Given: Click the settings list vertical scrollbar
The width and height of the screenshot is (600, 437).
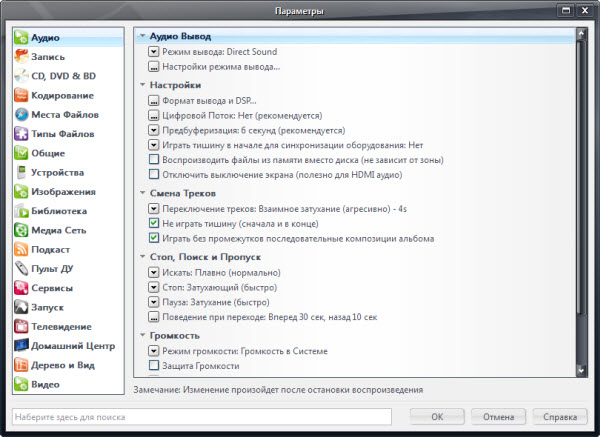Looking at the screenshot, I should pos(581,200).
